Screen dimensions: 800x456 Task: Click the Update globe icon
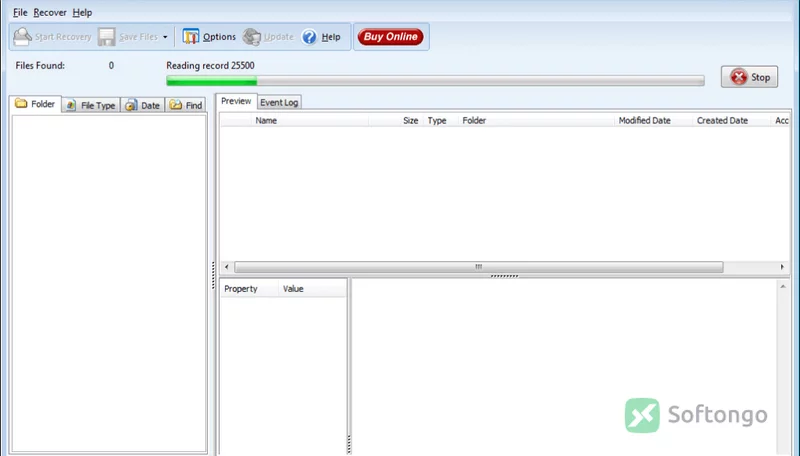click(x=252, y=37)
